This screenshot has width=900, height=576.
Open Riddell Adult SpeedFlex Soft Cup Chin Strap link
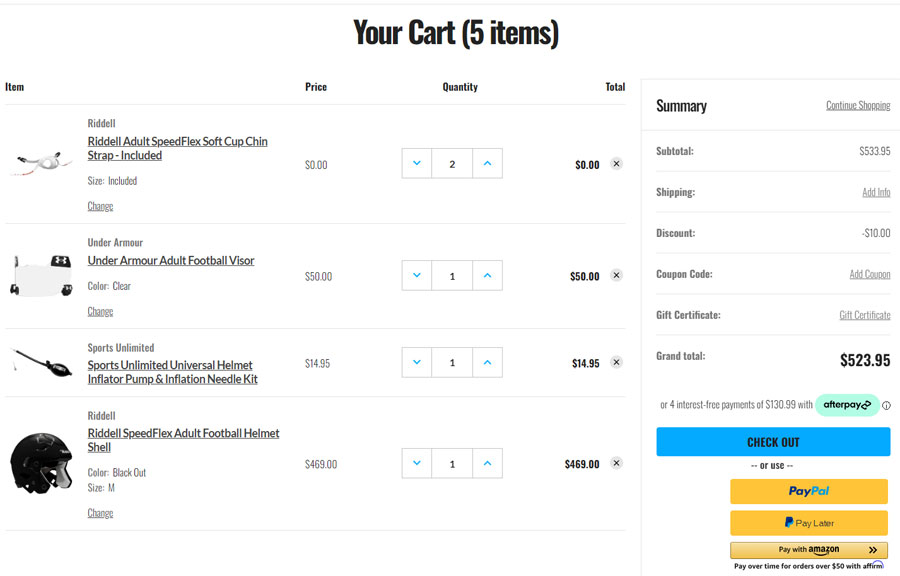click(x=177, y=148)
